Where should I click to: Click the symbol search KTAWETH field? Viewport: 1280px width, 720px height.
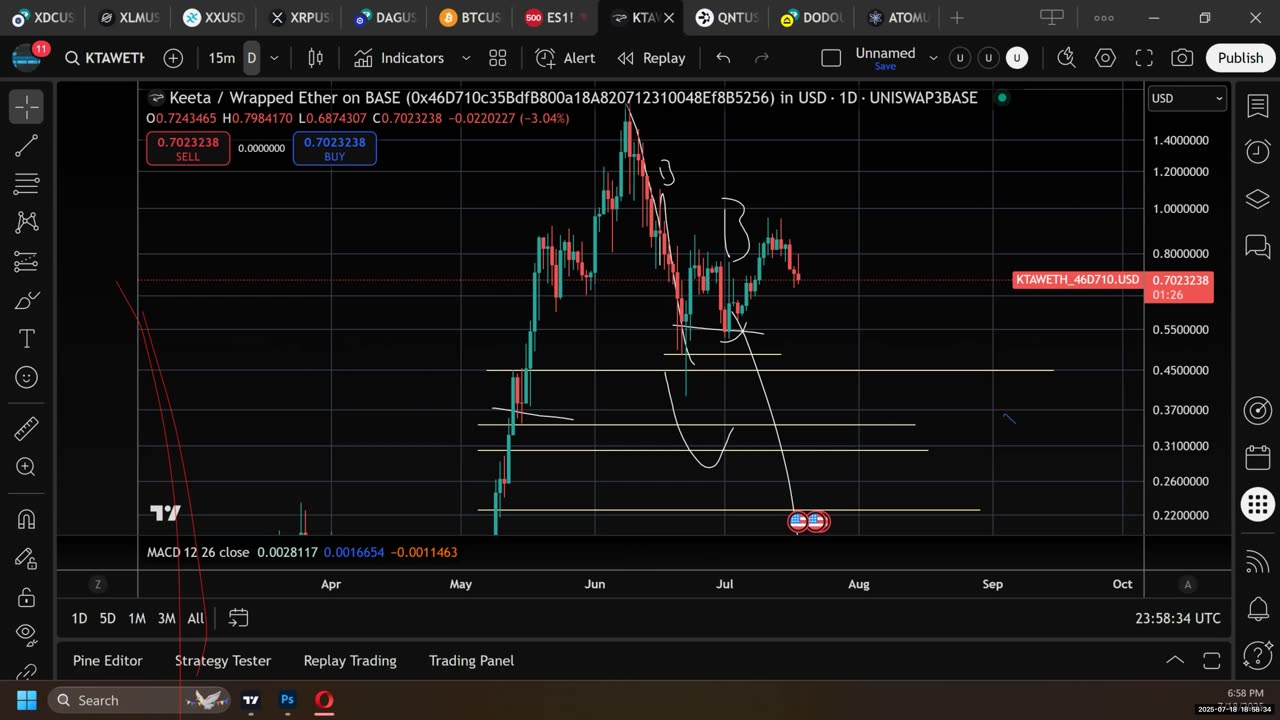104,58
